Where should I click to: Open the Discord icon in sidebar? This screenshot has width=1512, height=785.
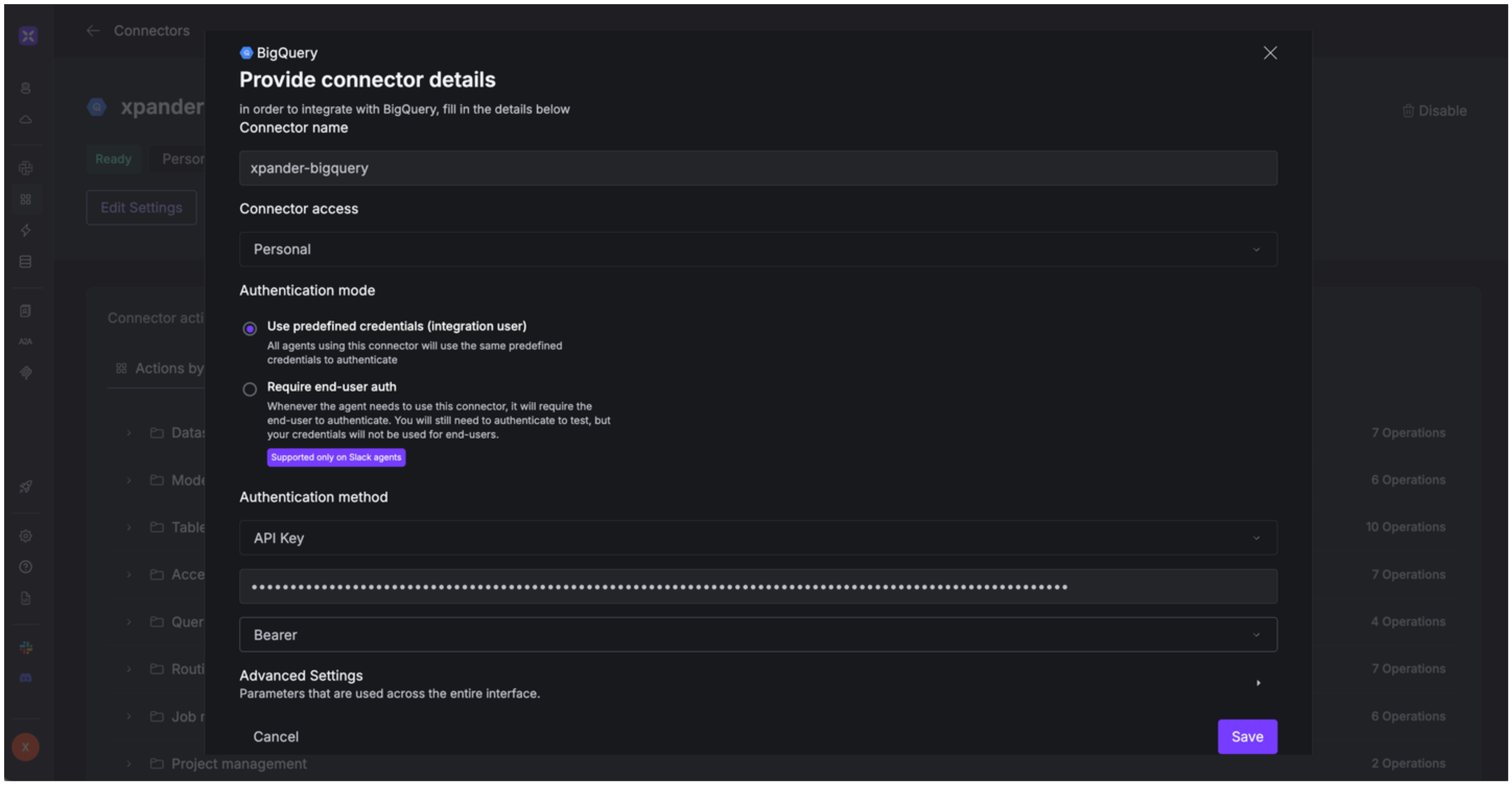click(26, 678)
